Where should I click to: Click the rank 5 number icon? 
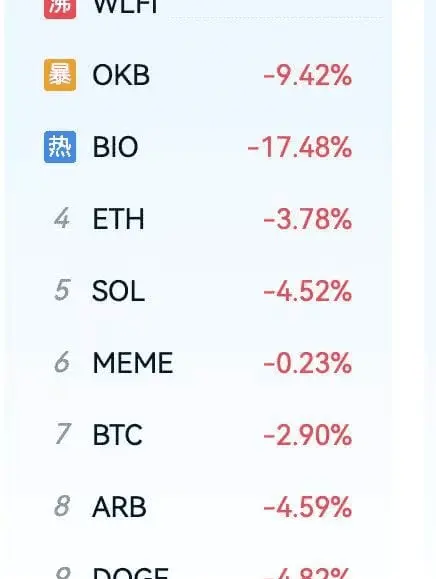[x=62, y=290]
